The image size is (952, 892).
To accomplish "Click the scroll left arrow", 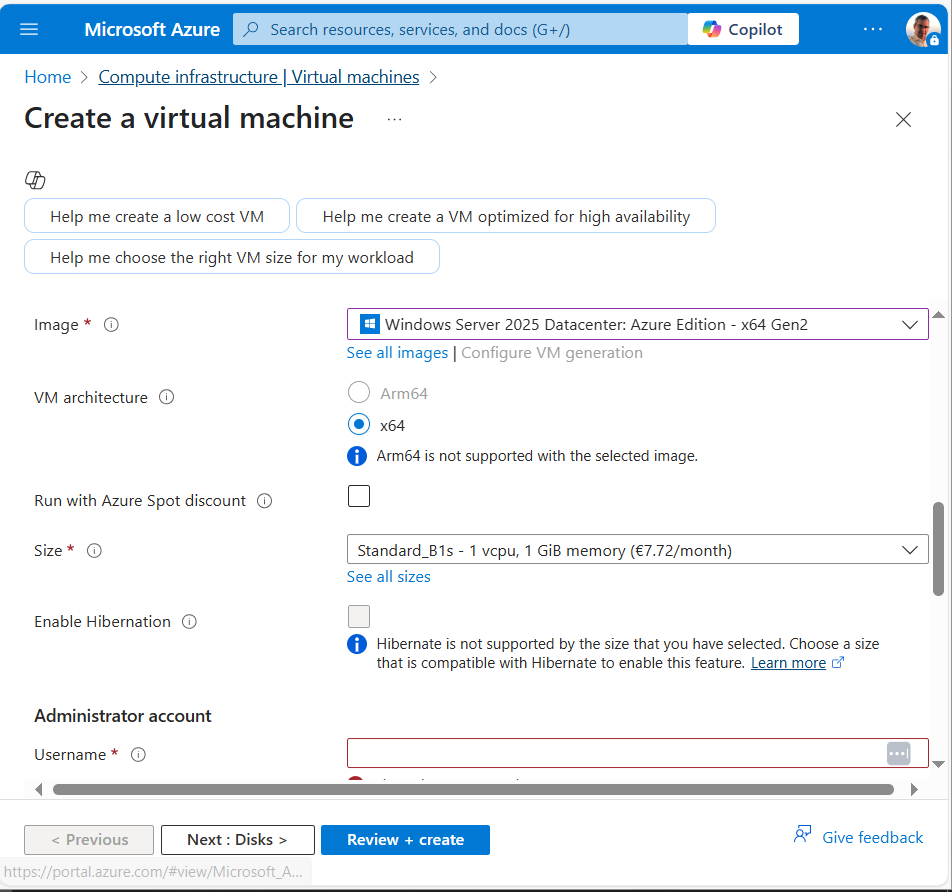I will 39,789.
